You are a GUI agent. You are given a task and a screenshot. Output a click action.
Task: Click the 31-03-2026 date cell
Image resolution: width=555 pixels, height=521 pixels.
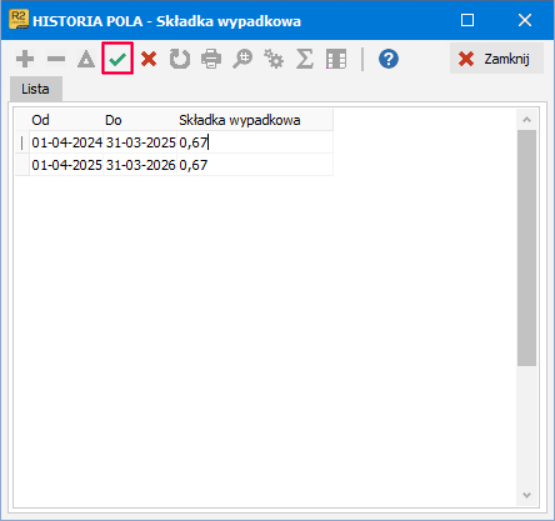pos(140,165)
